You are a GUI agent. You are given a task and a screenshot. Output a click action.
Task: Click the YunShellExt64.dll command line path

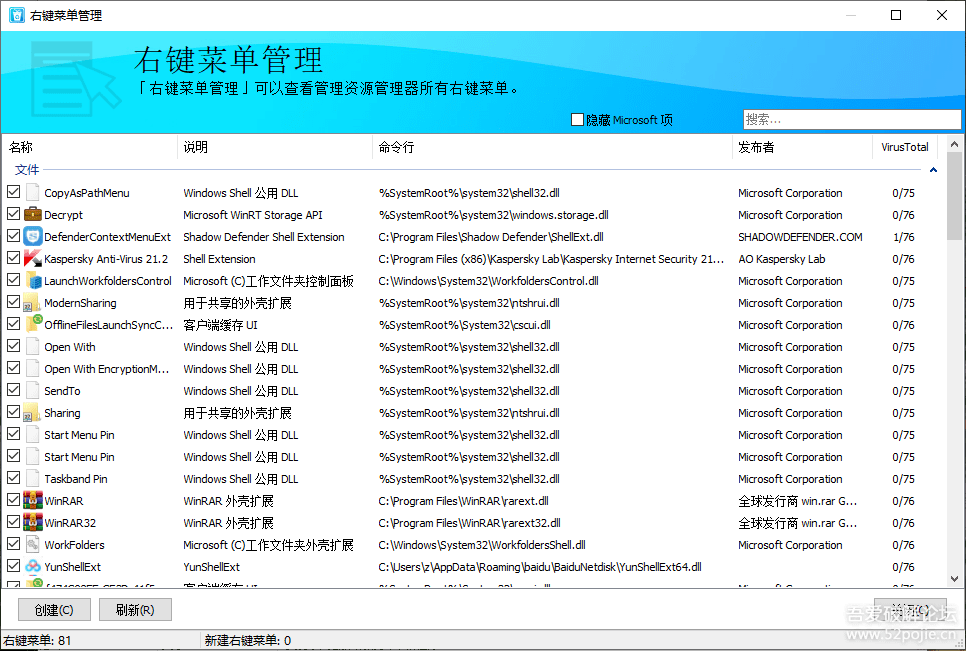[540, 567]
